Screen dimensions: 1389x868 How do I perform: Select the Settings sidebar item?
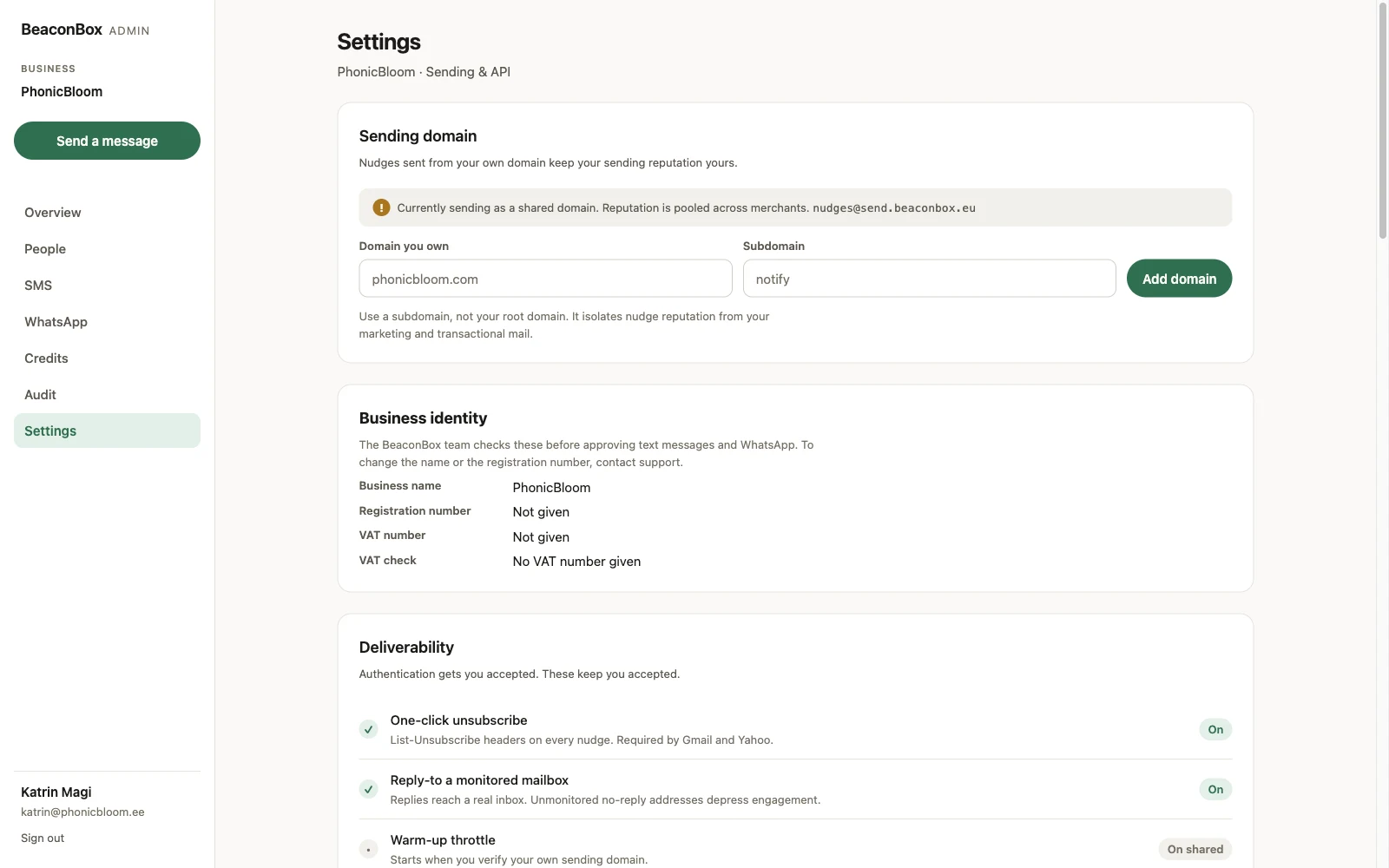tap(107, 431)
